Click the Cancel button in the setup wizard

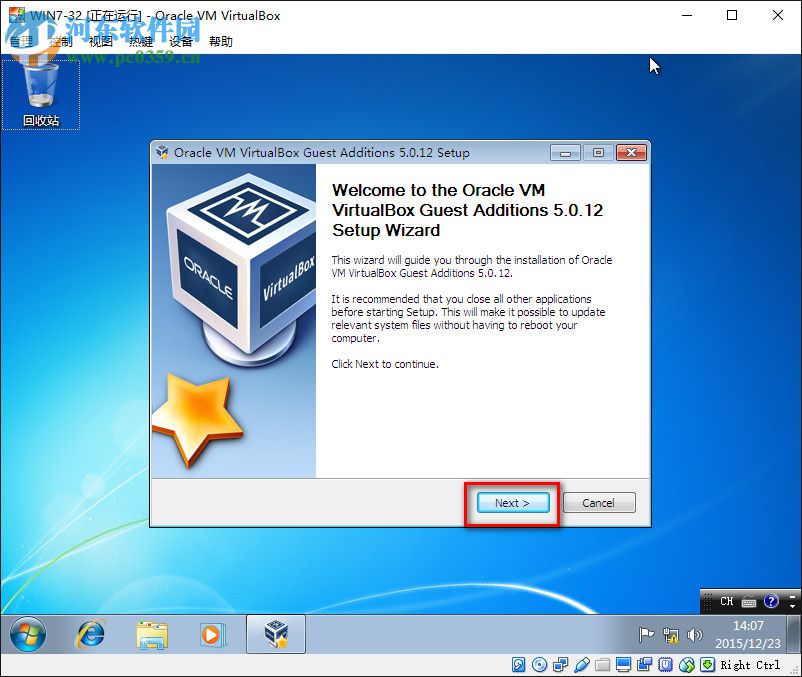598,503
